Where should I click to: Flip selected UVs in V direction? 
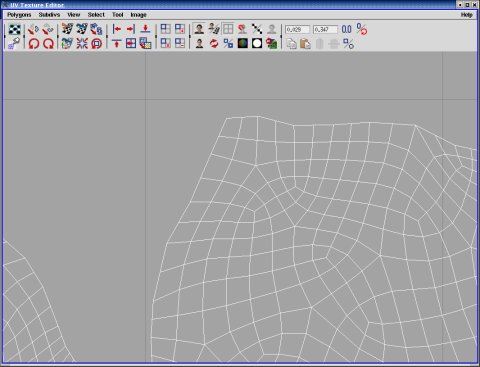coord(48,29)
